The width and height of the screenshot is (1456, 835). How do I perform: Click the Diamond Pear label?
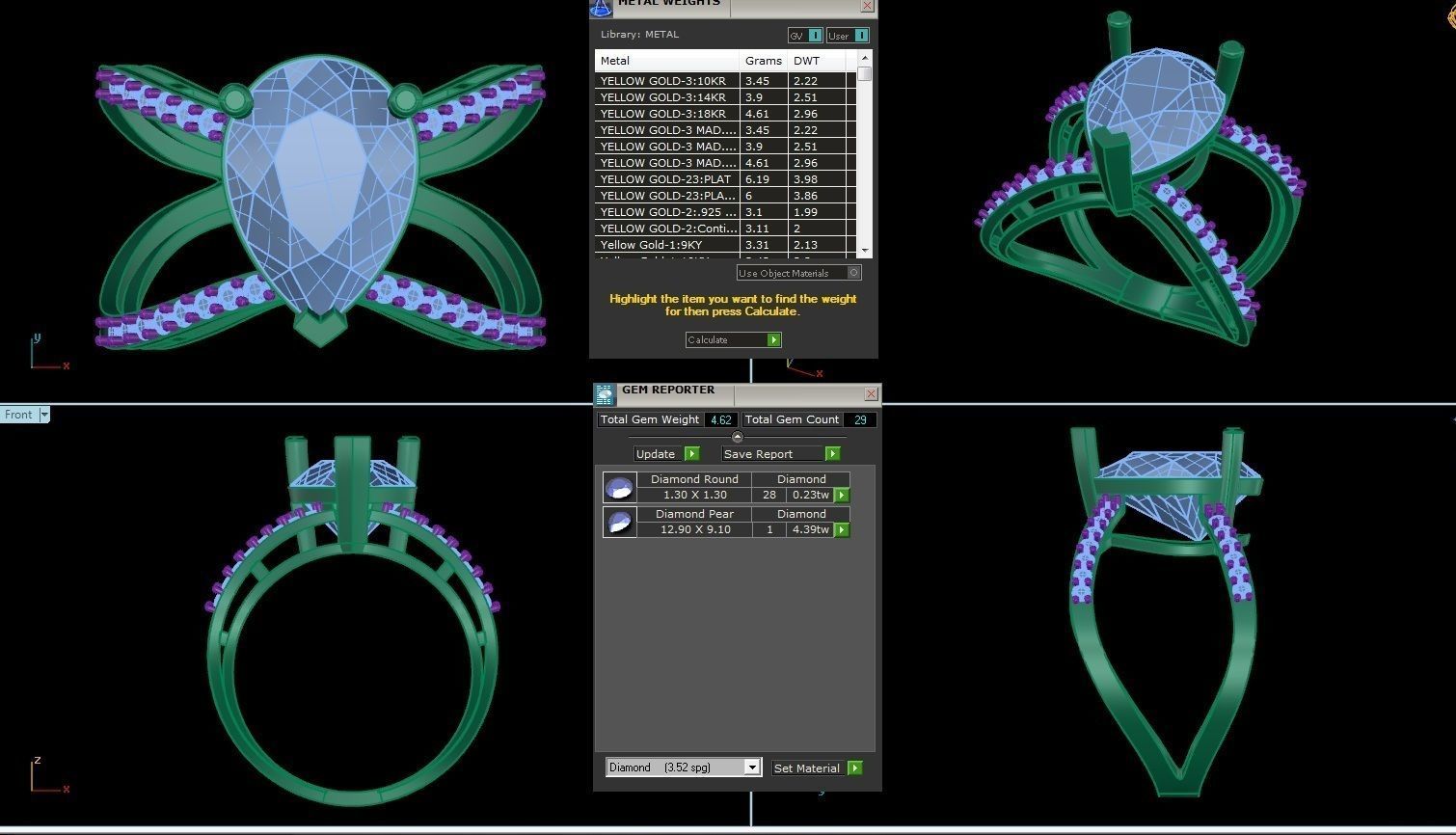[694, 514]
